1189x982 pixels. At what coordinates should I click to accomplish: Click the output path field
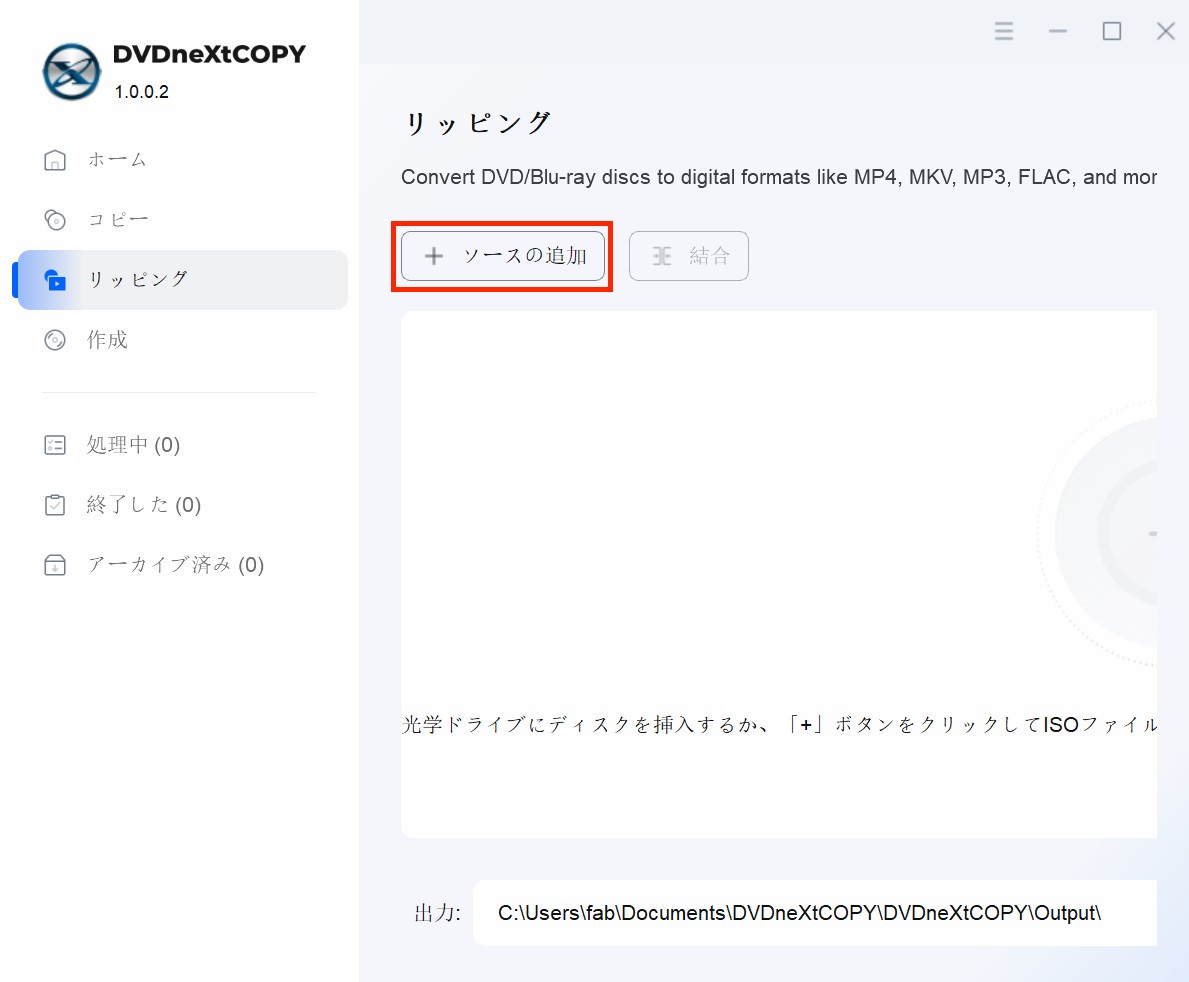[815, 913]
